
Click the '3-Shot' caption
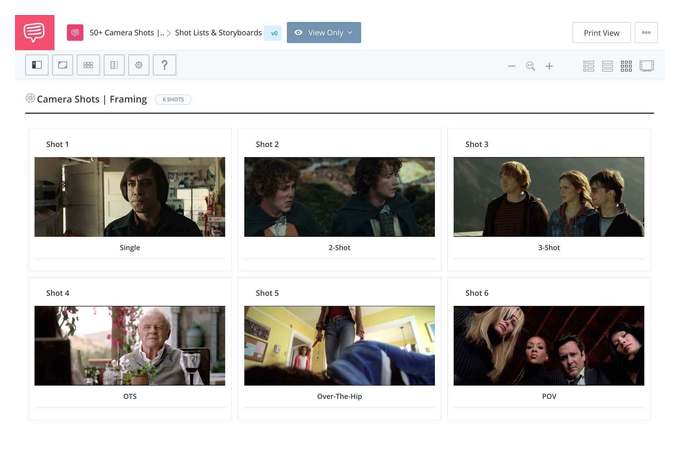(x=549, y=248)
